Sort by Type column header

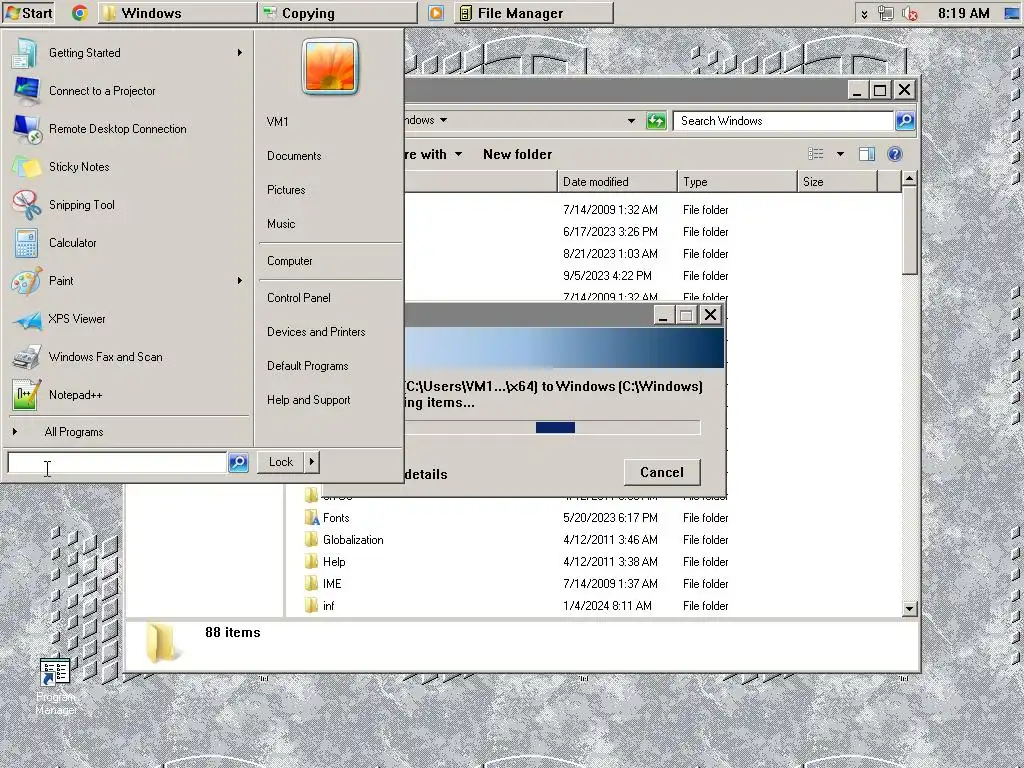coord(737,182)
